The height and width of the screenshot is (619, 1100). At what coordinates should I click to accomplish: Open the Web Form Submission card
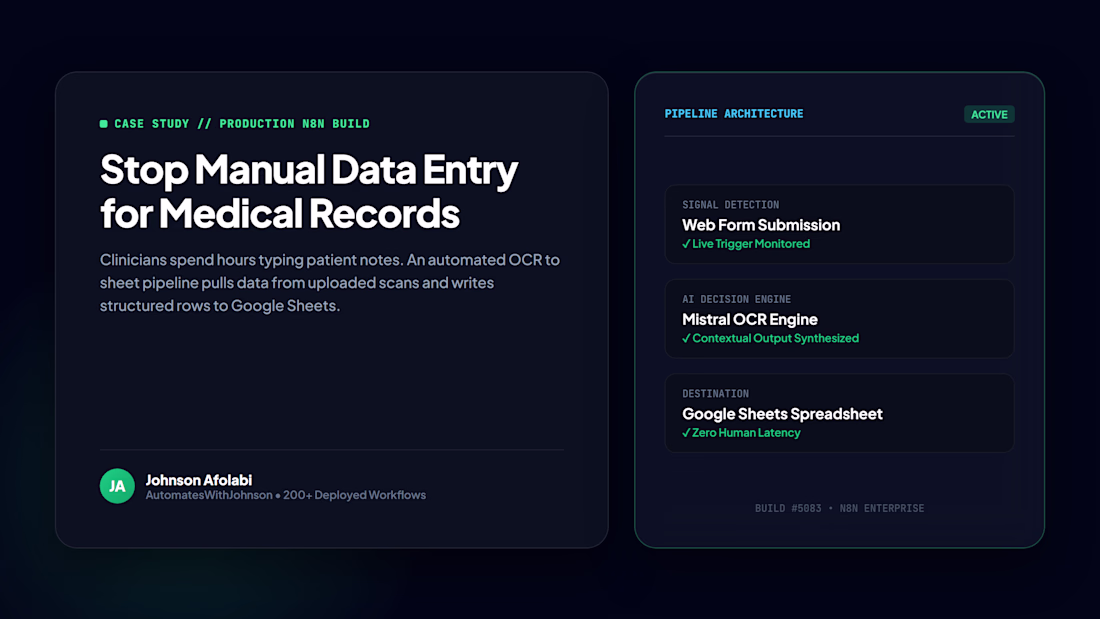tap(839, 224)
